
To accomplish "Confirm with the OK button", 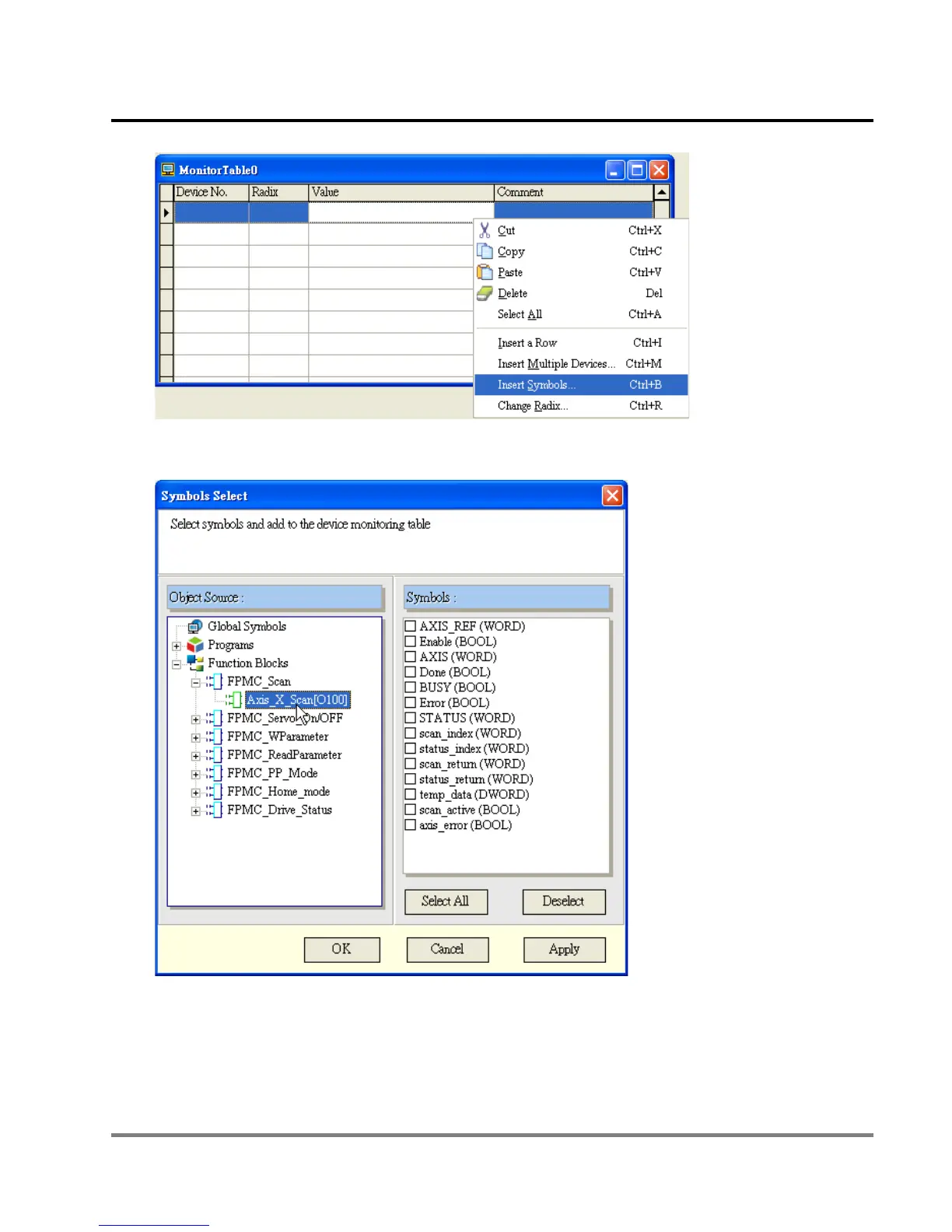I will [342, 950].
